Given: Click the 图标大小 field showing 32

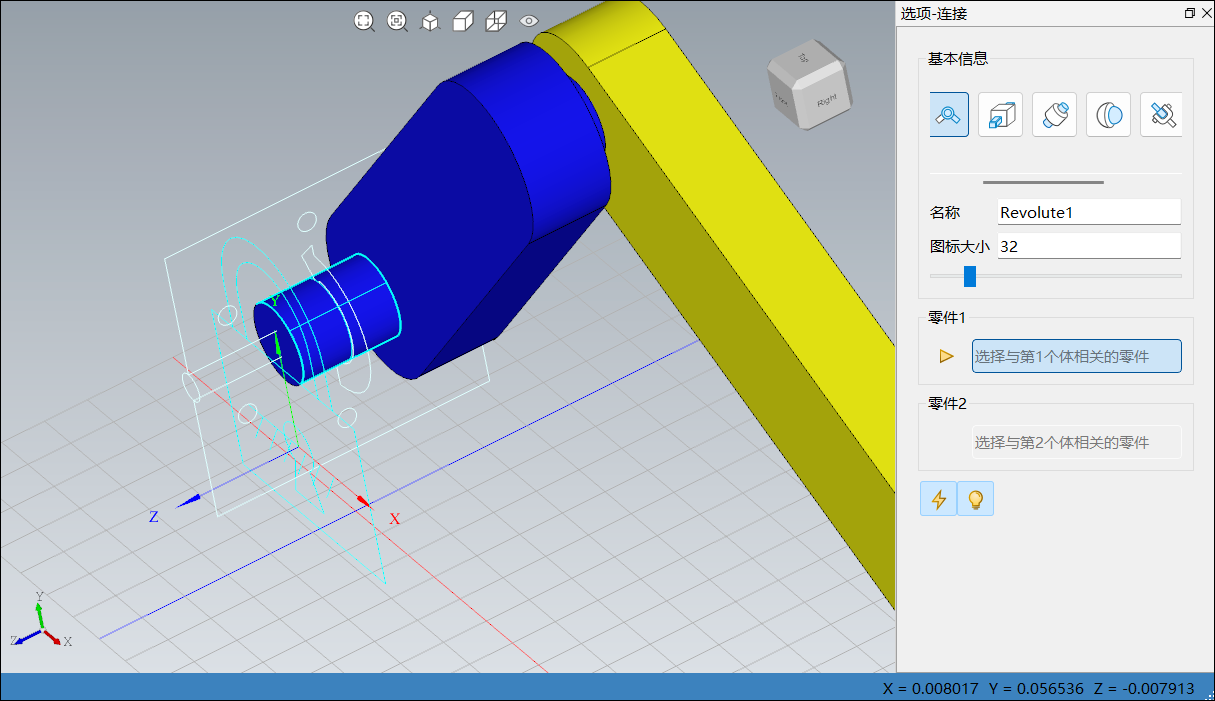Looking at the screenshot, I should tap(1088, 246).
